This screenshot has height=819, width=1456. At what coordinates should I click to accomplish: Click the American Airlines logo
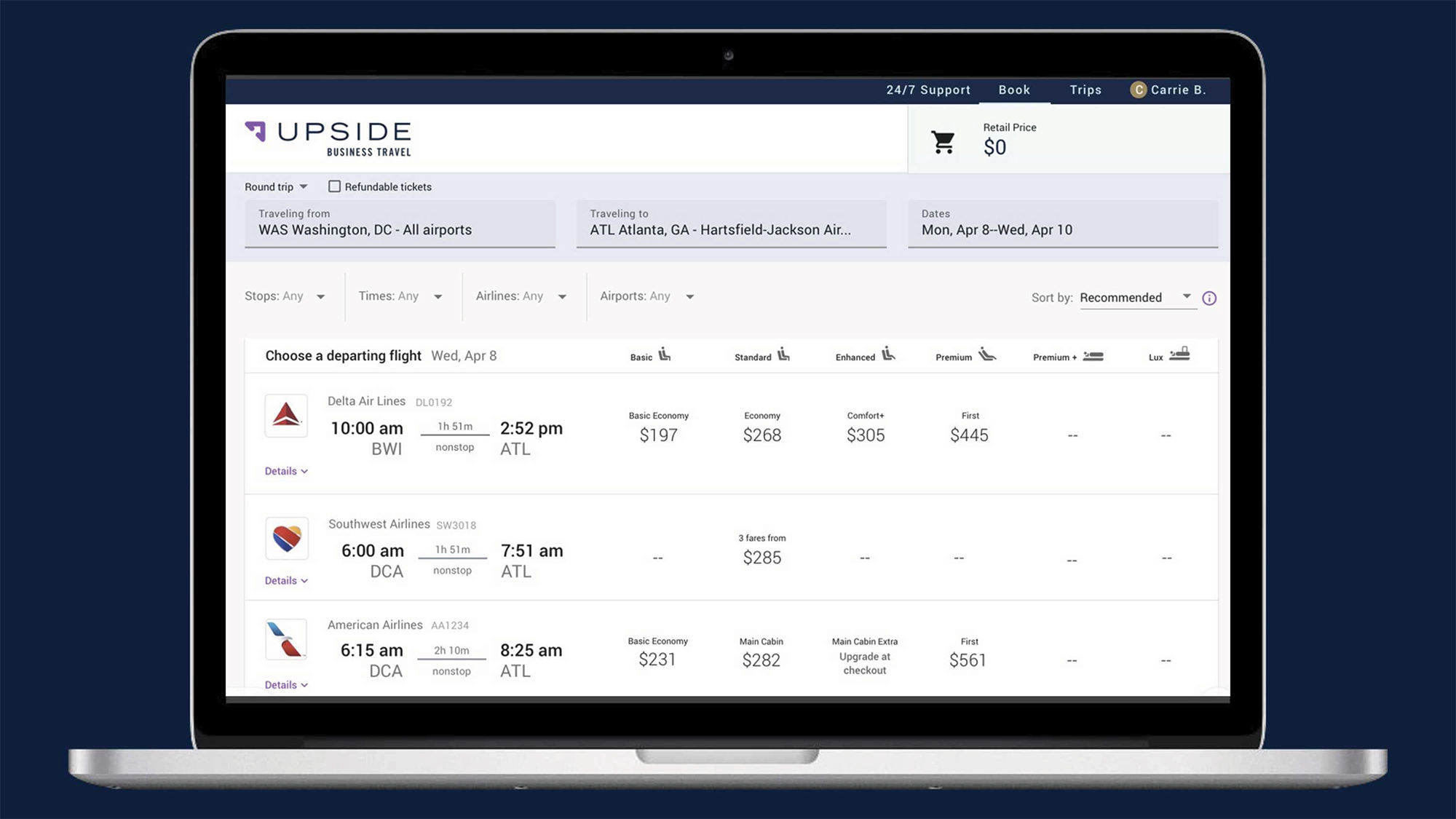point(286,639)
